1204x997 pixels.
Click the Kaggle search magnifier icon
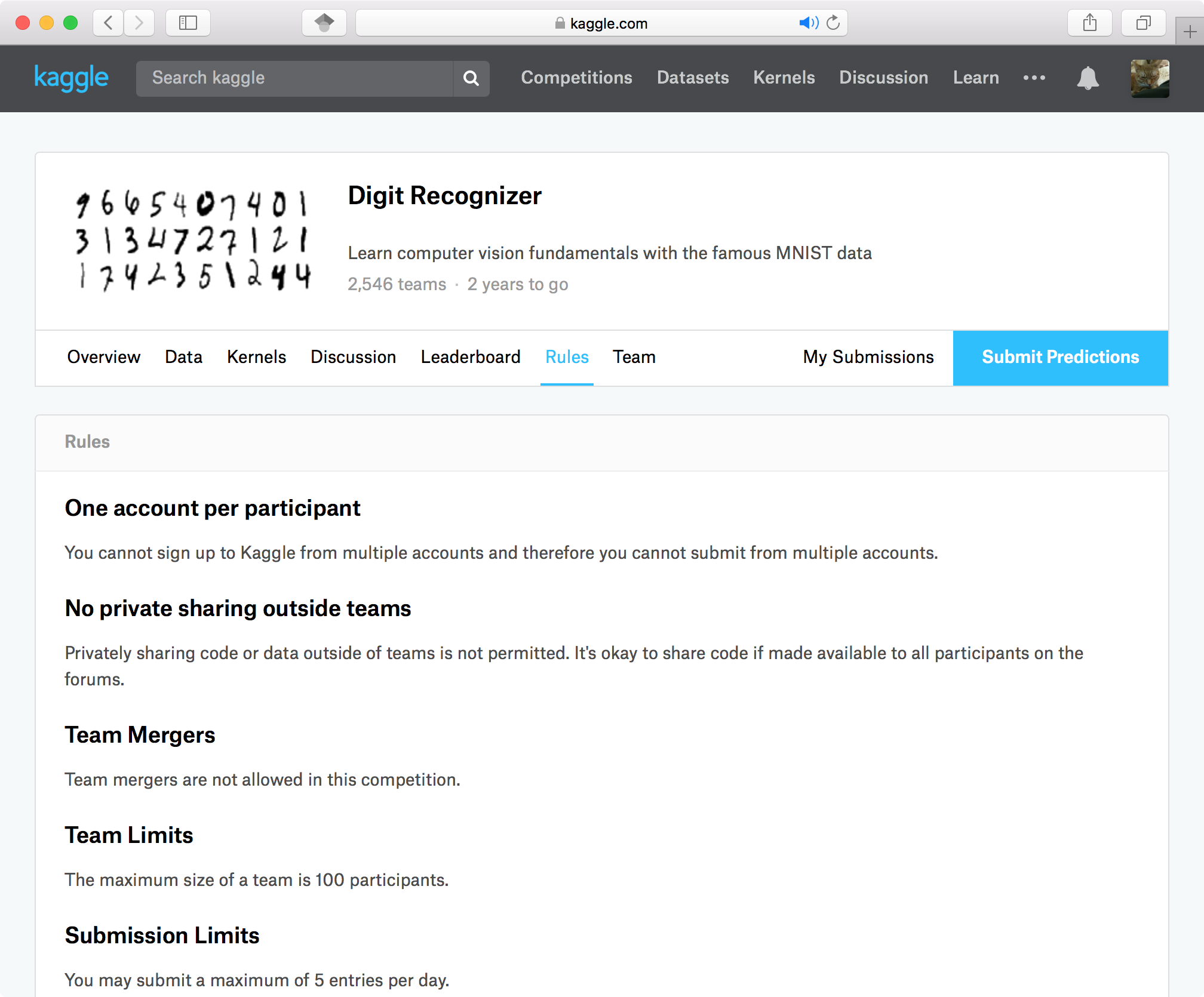pos(471,78)
